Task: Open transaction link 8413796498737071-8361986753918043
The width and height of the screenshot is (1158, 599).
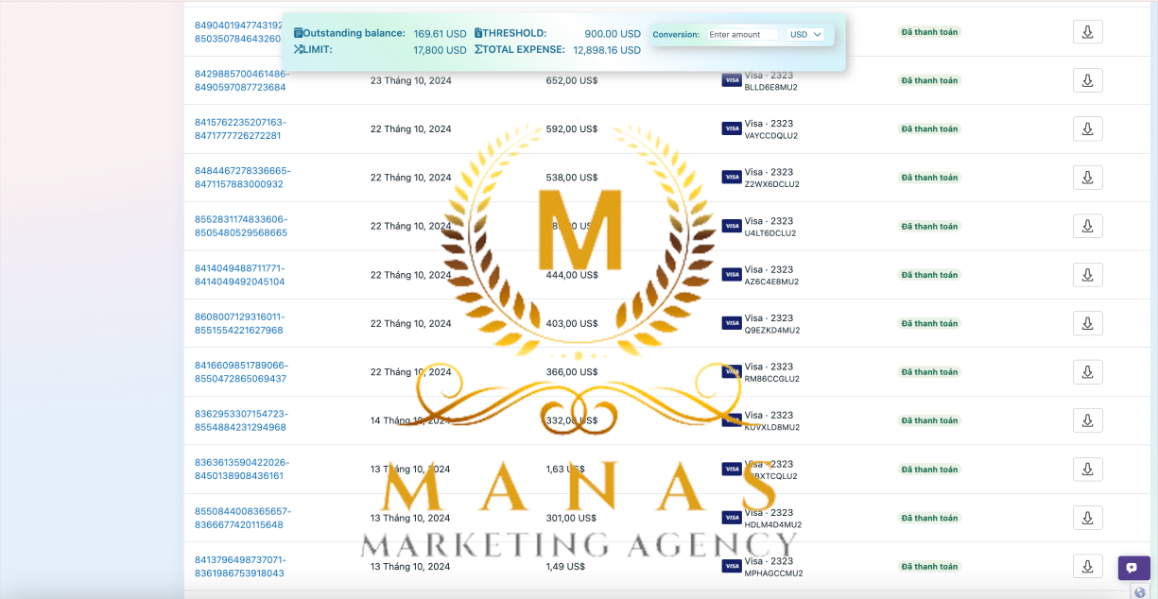Action: 240,567
